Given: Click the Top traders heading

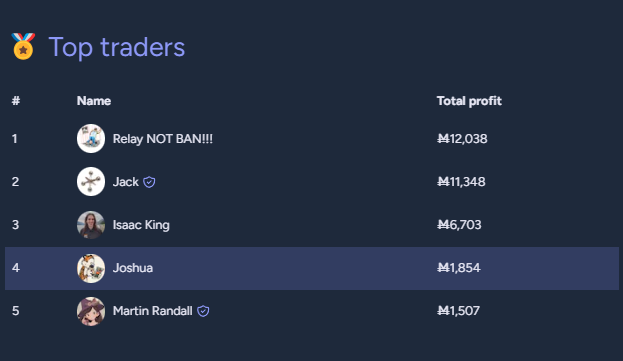Looking at the screenshot, I should click(117, 47).
